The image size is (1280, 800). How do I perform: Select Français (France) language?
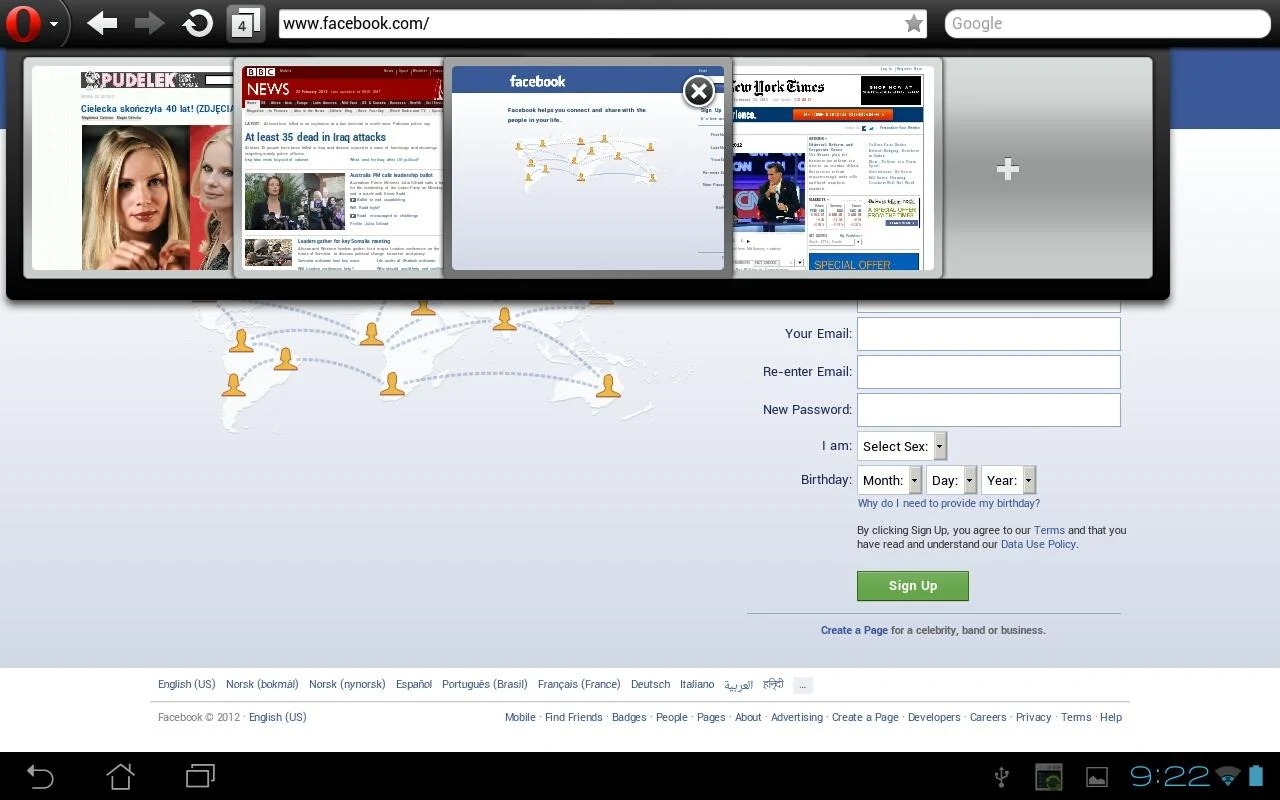[x=579, y=685]
